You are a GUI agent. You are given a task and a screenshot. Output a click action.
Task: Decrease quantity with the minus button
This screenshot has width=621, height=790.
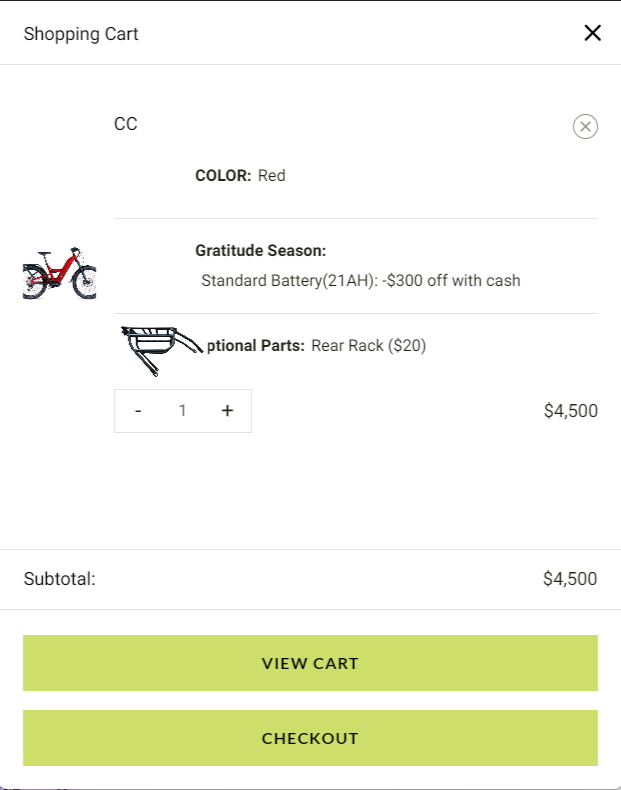point(138,411)
